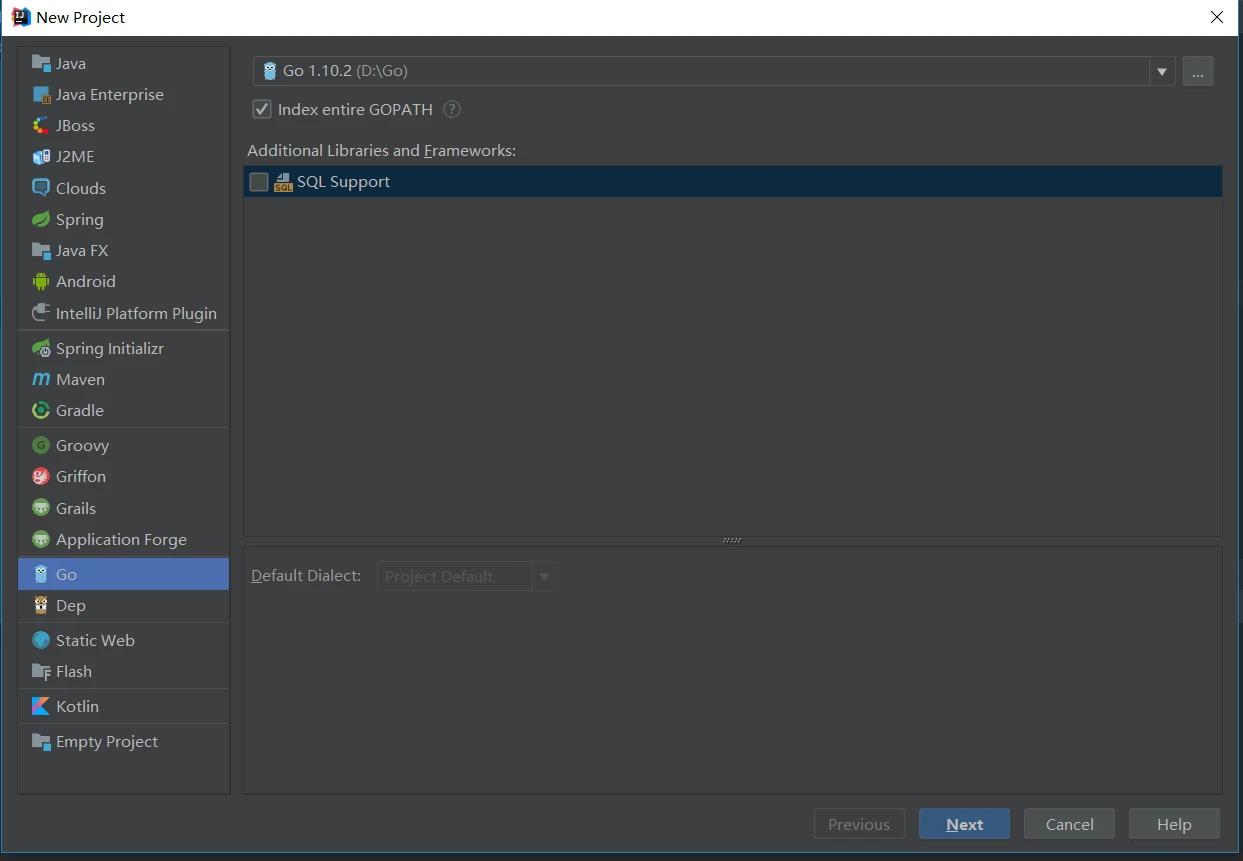Select the Application Forge entry text

click(x=121, y=540)
